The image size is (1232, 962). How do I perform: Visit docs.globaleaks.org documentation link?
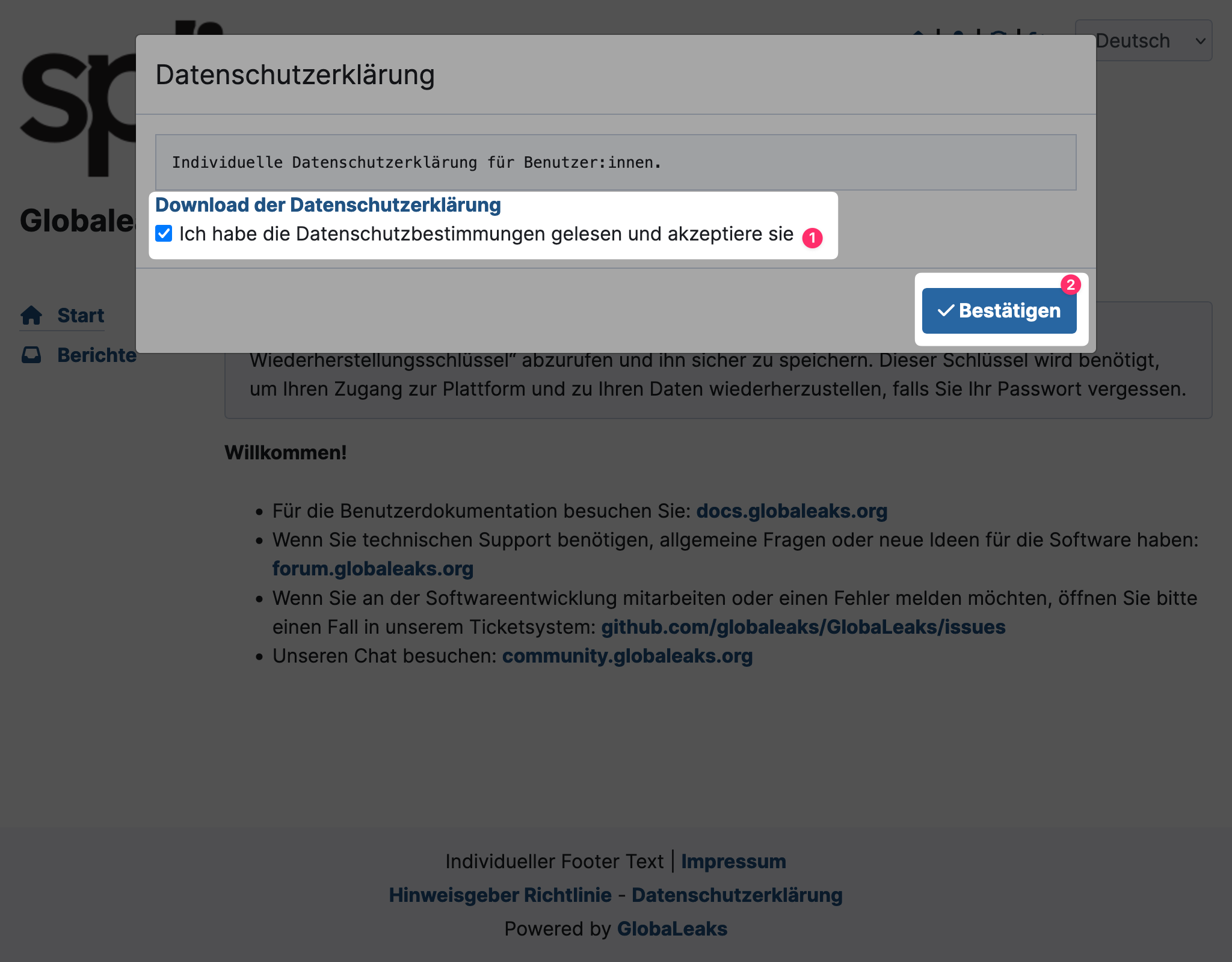pyautogui.click(x=790, y=510)
